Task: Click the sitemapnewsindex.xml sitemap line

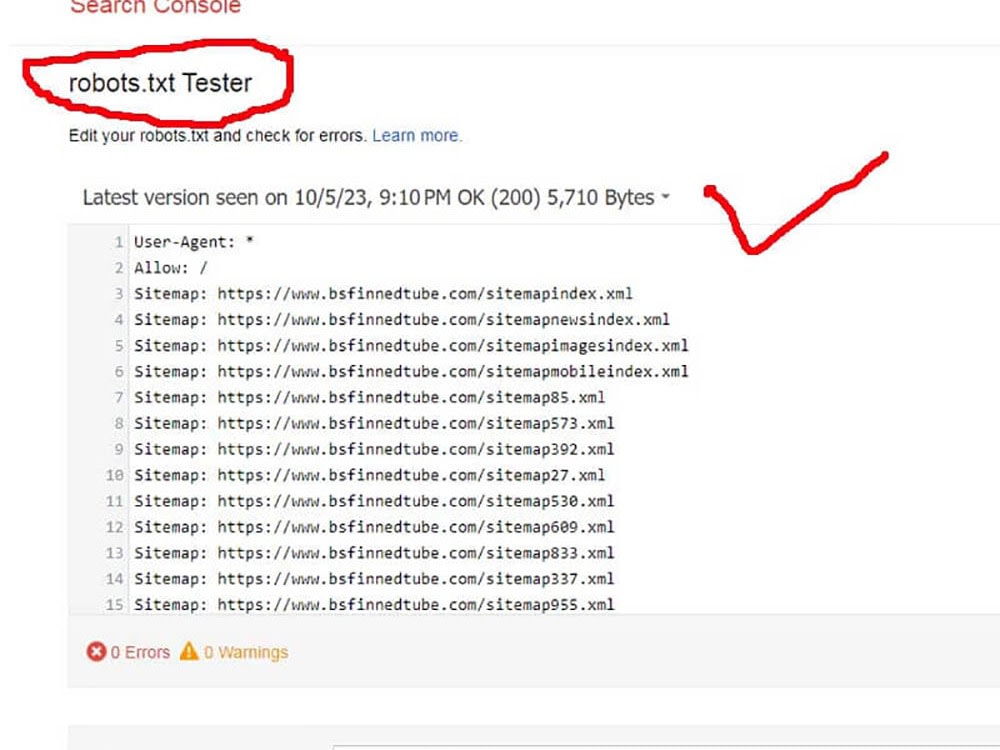Action: click(x=402, y=320)
